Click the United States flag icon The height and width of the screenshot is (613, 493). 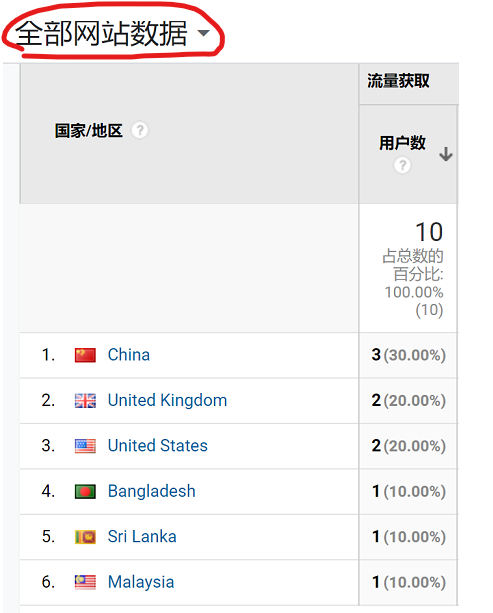[x=85, y=446]
